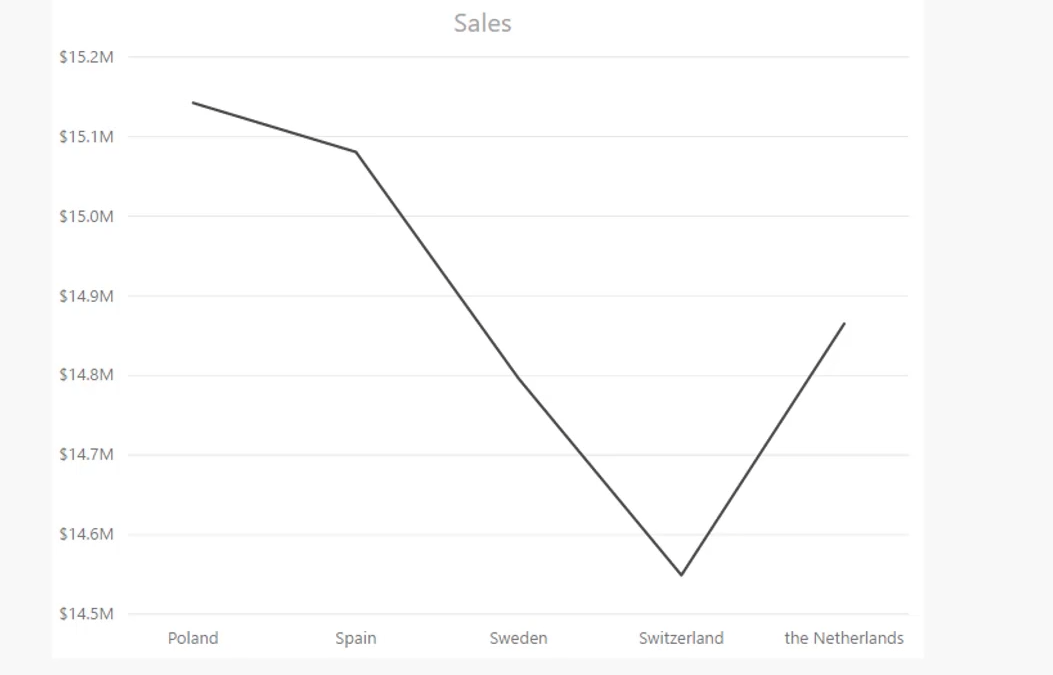Click the $15.0M y-axis label
The width and height of the screenshot is (1053, 675).
click(x=87, y=216)
